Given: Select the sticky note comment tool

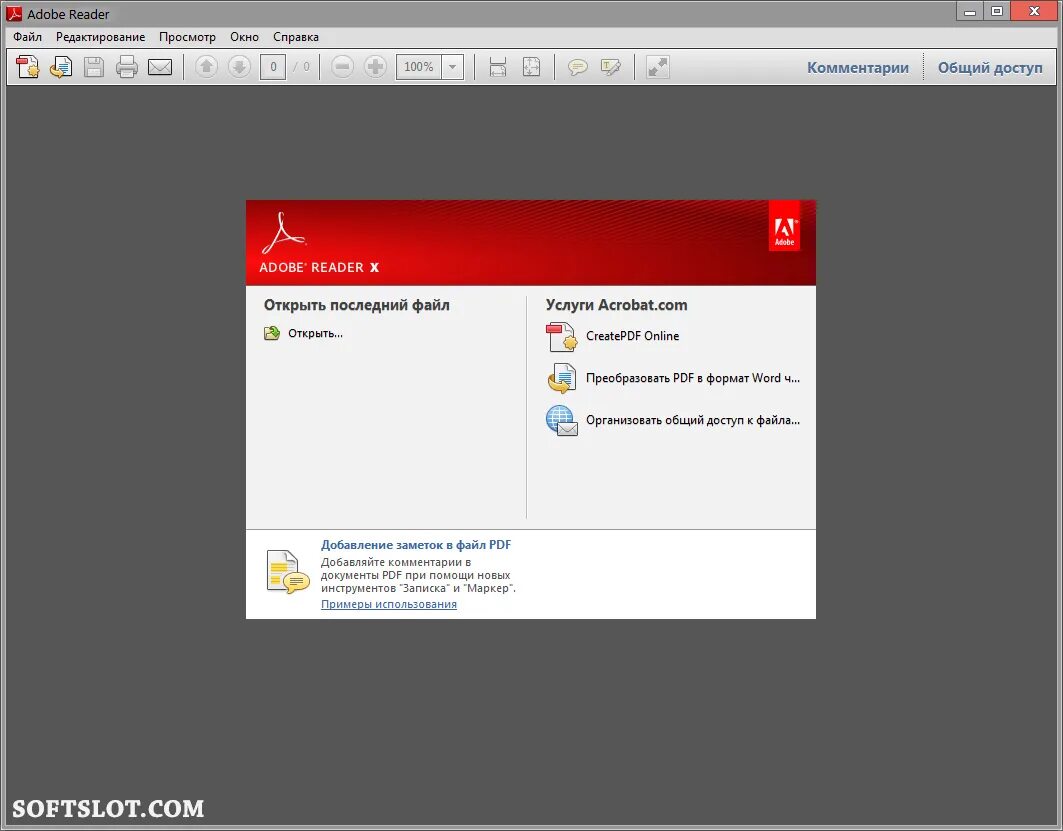Looking at the screenshot, I should (578, 66).
